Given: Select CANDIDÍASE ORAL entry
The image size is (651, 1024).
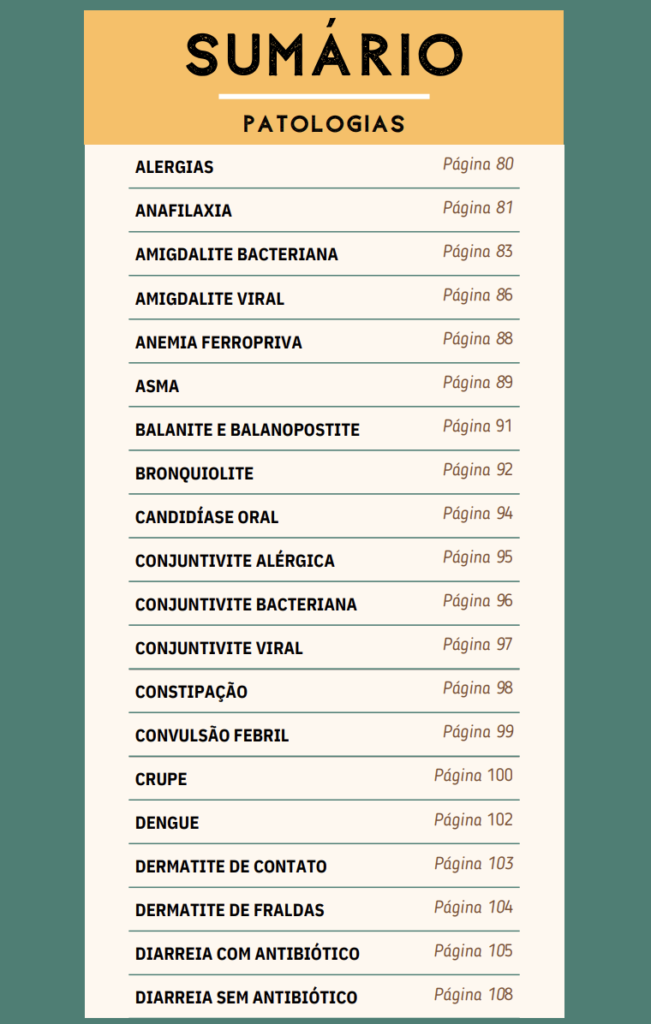Looking at the screenshot, I should pos(206,517).
